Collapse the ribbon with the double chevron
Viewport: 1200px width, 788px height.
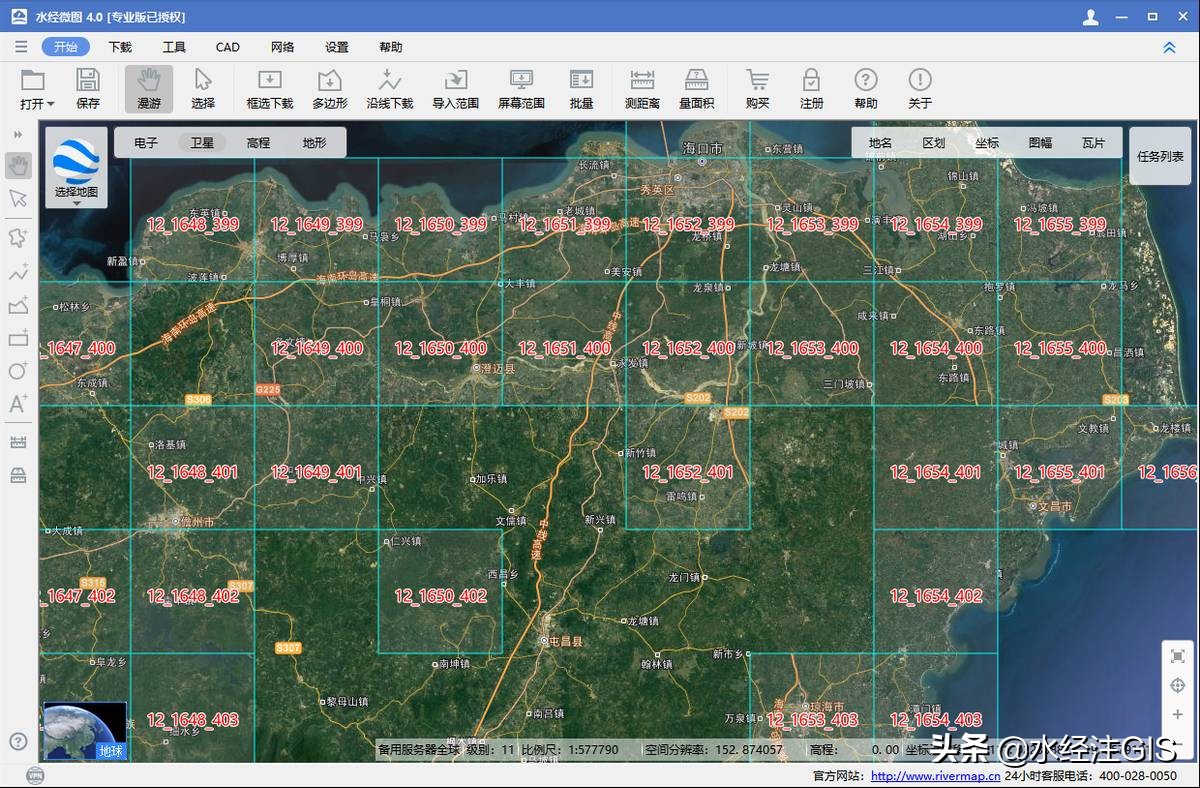point(1169,47)
